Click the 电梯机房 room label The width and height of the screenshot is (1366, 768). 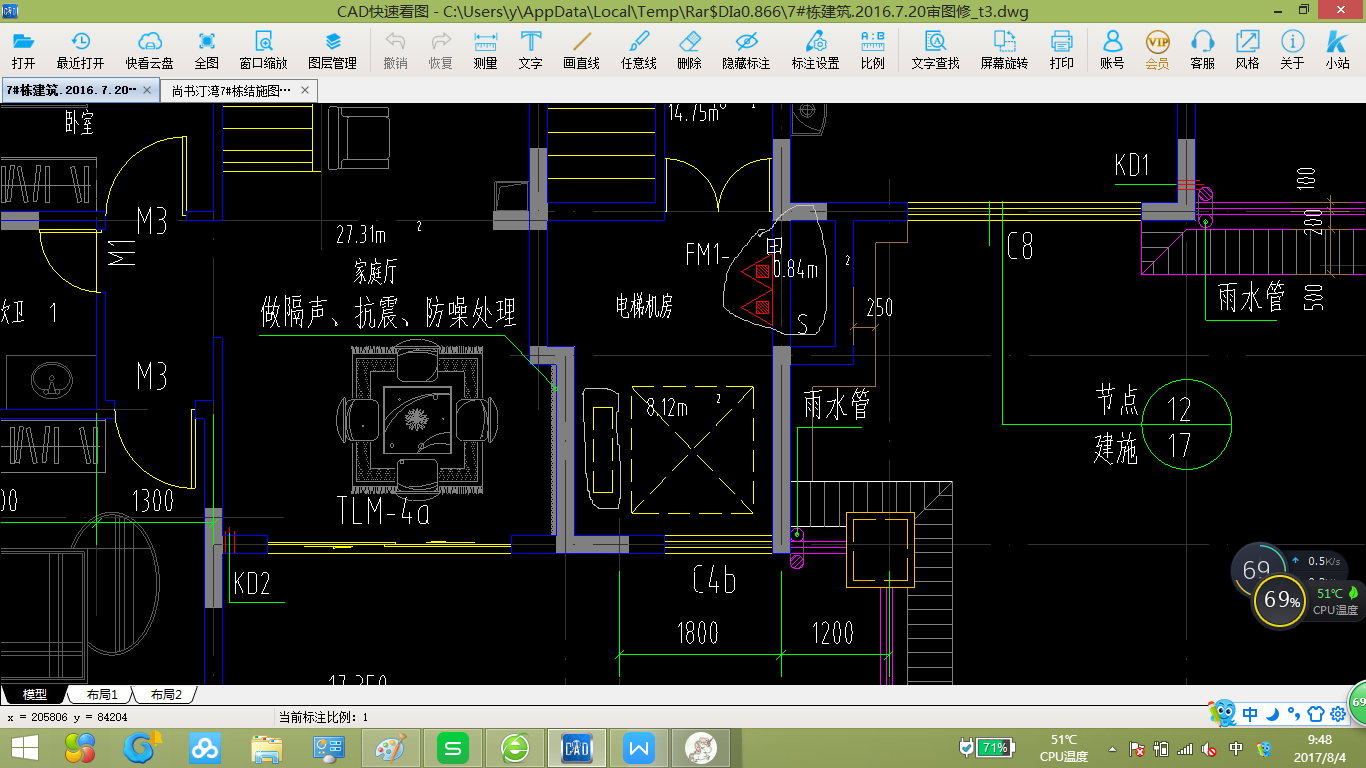pyautogui.click(x=644, y=306)
